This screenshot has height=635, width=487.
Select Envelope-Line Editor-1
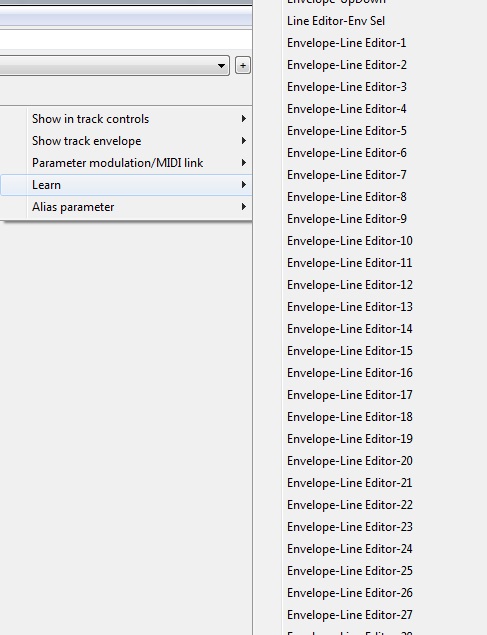(x=347, y=43)
